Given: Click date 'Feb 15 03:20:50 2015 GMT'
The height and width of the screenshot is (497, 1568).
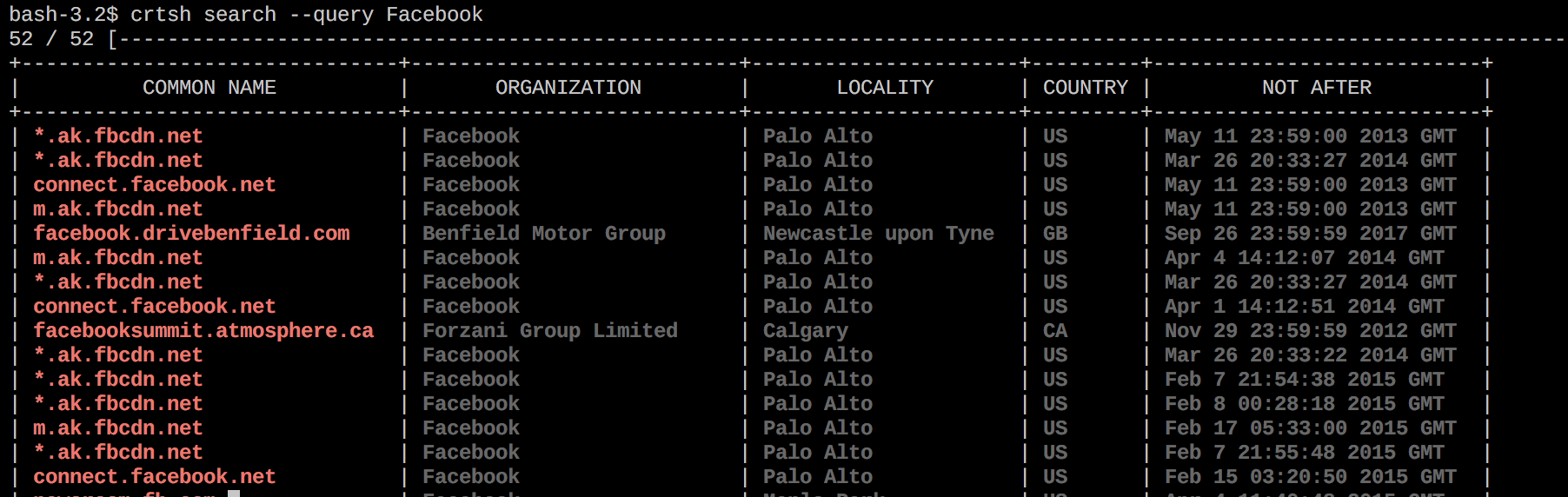Looking at the screenshot, I should click(1311, 477).
